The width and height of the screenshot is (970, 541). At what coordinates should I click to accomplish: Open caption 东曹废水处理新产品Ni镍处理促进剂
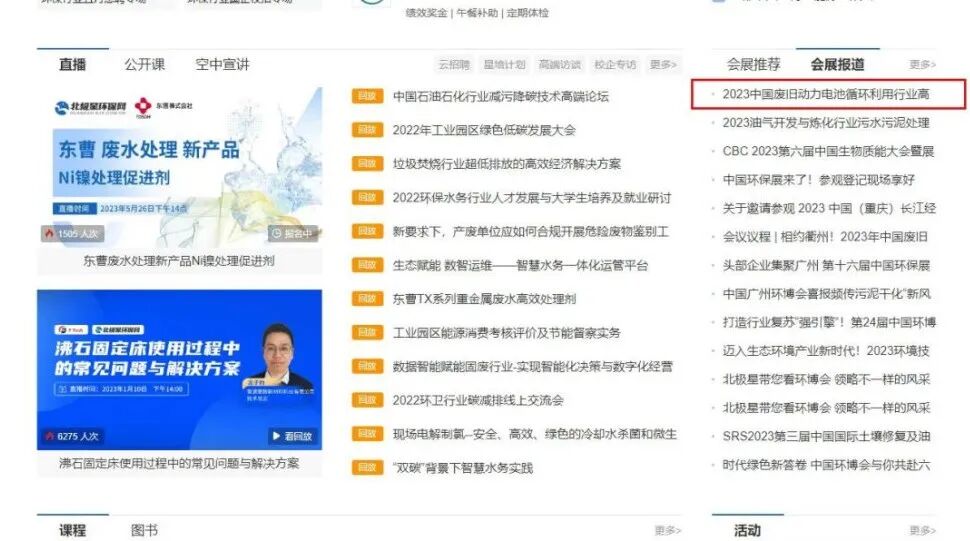179,261
